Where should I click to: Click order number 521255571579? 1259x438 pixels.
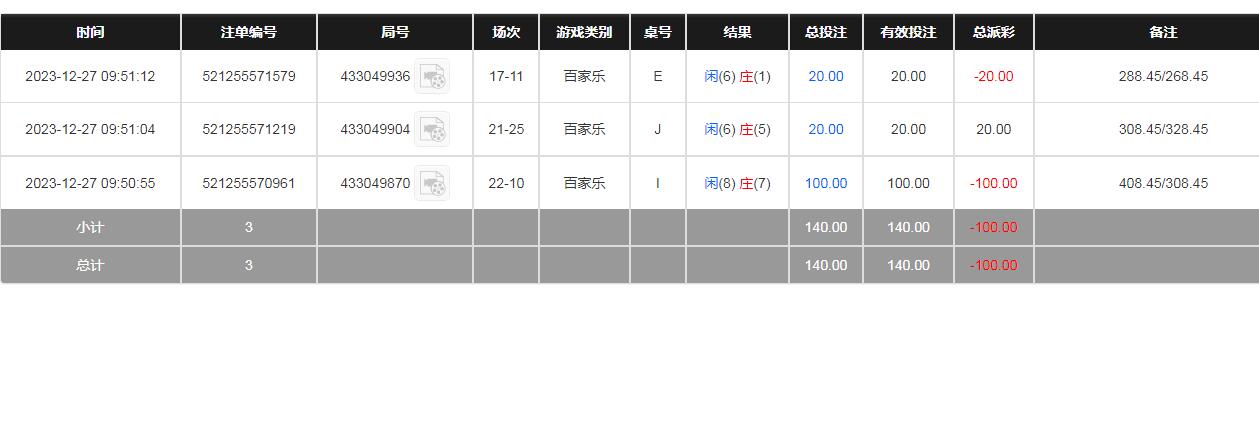click(x=249, y=76)
